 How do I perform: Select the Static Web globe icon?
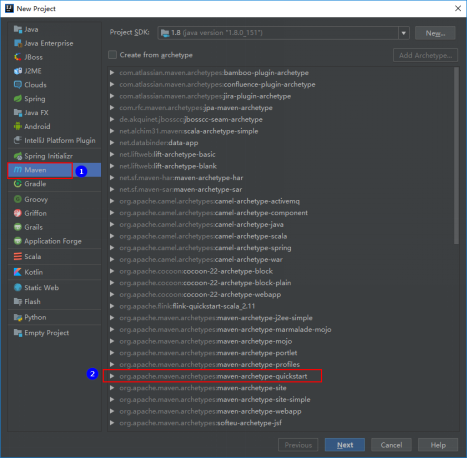[x=18, y=287]
